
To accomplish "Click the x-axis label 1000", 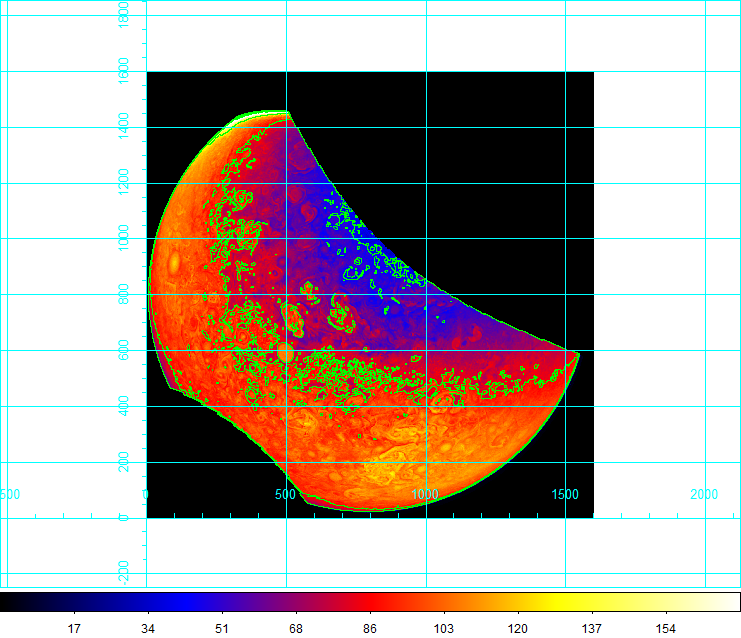I will coord(426,494).
